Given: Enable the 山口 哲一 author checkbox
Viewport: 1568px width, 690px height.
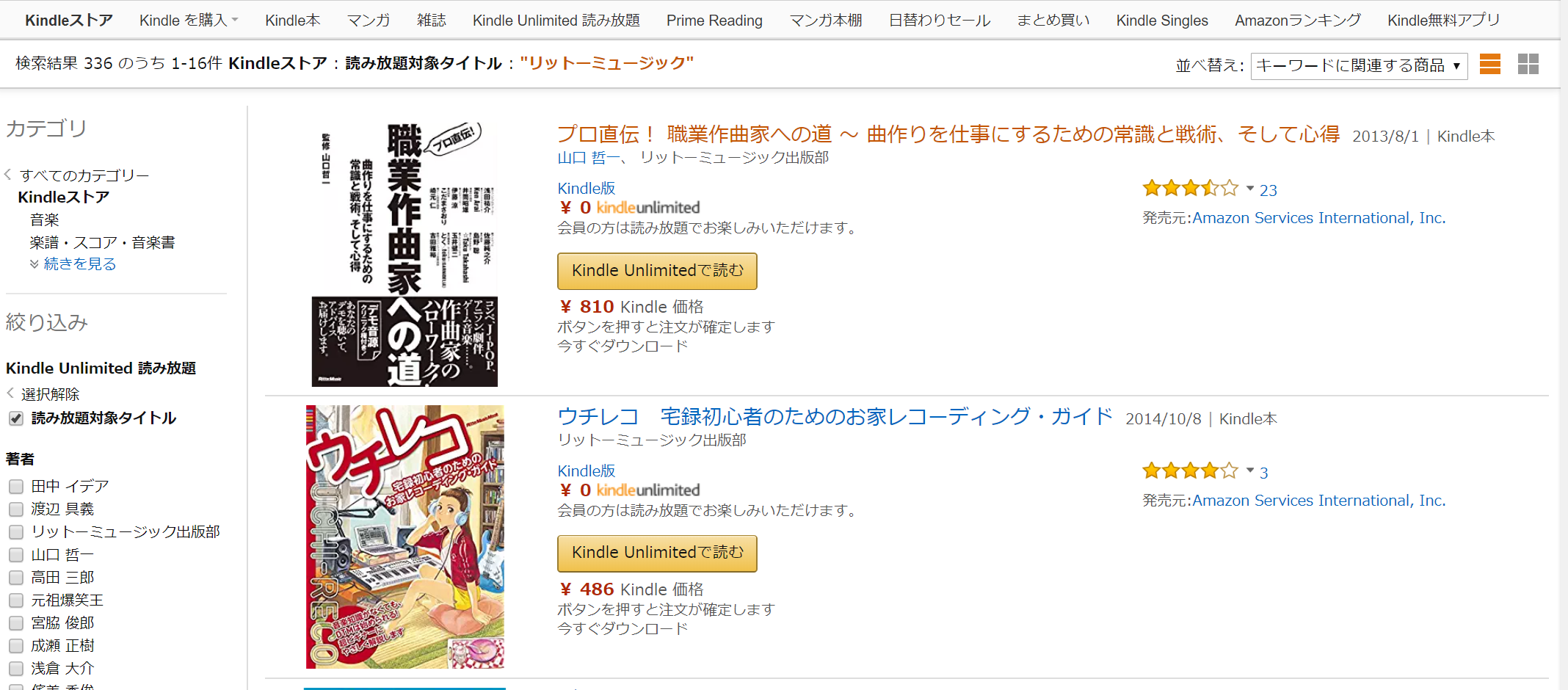Looking at the screenshot, I should (x=16, y=555).
